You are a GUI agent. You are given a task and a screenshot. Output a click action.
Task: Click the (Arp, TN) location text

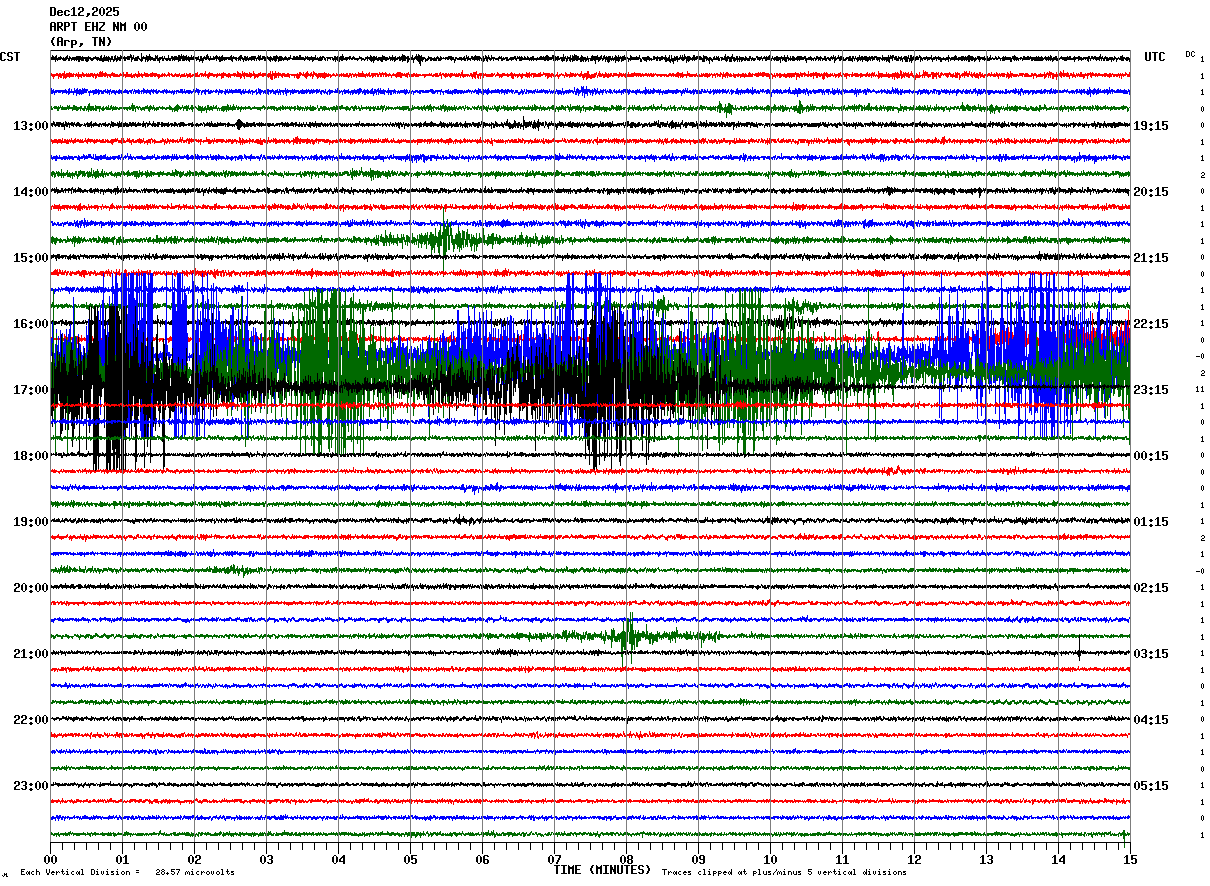(x=81, y=42)
